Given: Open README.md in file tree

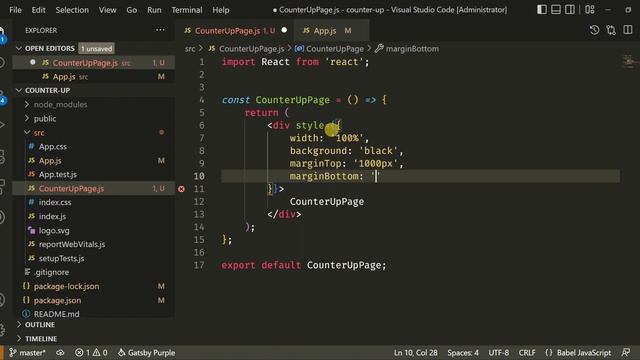Looking at the screenshot, I should (x=94, y=314).
